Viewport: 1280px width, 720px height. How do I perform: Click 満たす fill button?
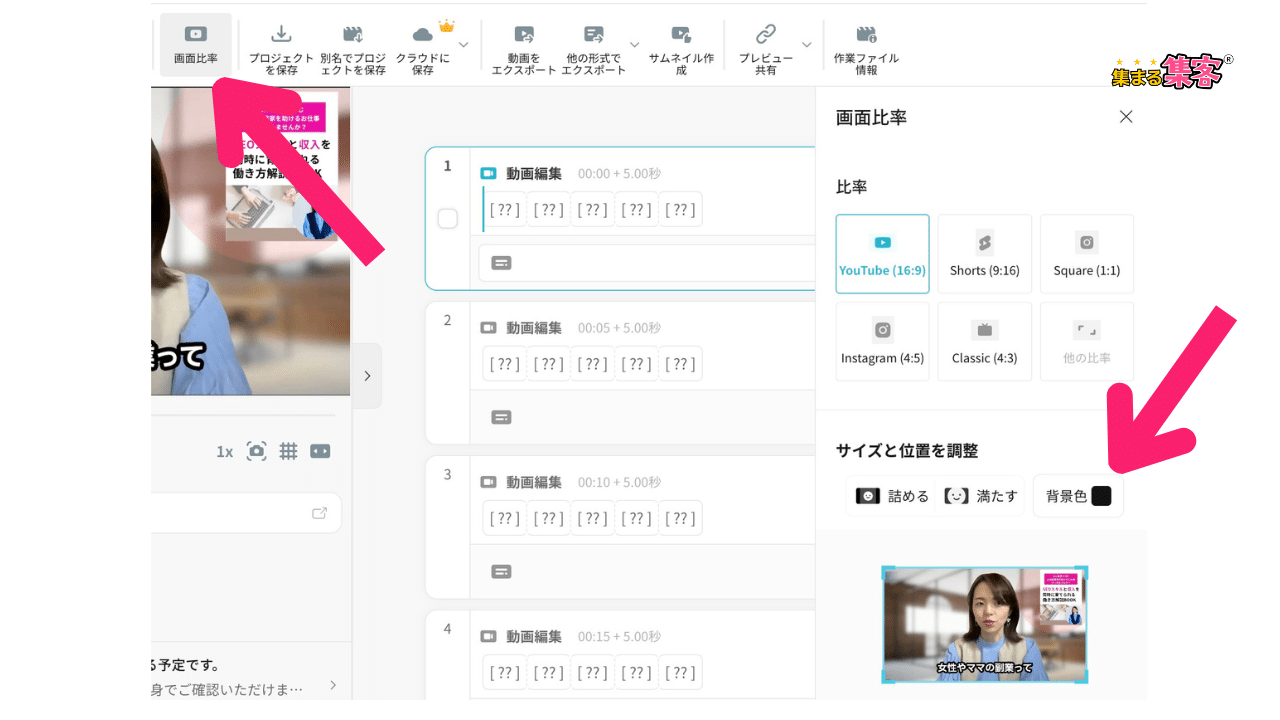981,496
